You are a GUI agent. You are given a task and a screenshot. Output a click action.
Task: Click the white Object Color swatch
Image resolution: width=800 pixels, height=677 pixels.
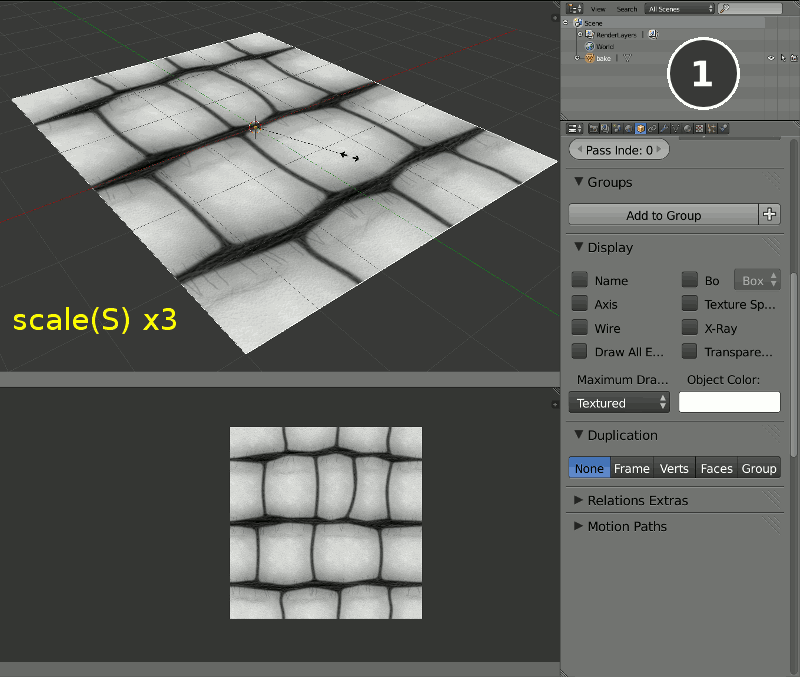click(729, 402)
